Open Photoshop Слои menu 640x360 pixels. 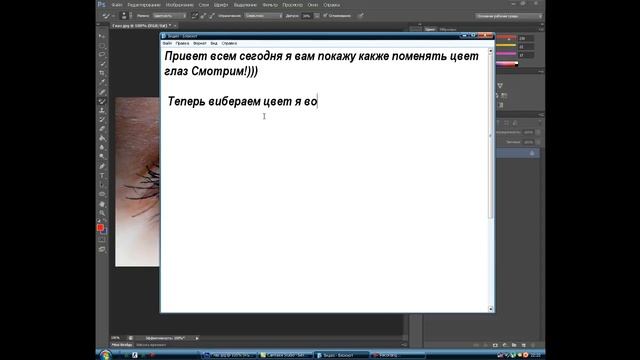coord(204,5)
